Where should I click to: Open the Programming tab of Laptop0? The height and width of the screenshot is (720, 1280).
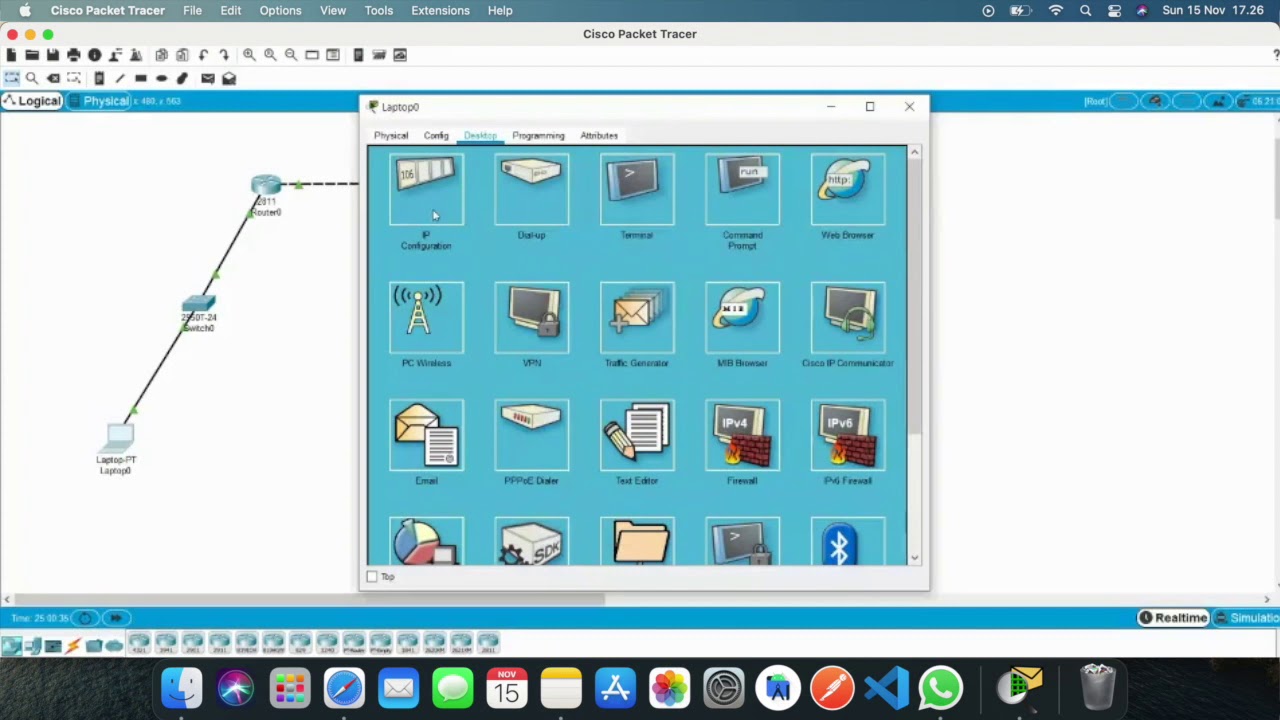538,136
